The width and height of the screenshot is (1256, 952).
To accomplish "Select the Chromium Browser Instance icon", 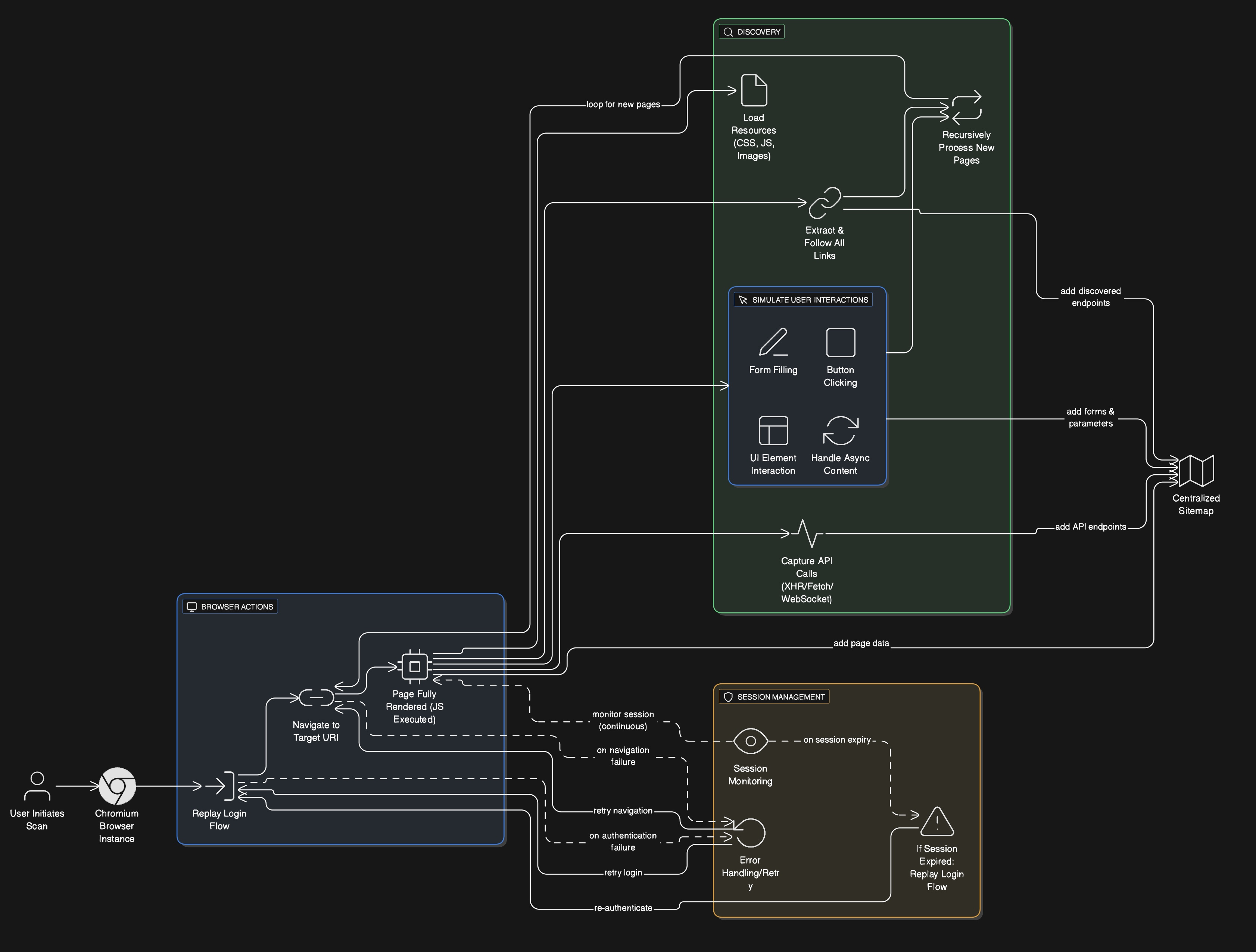I will pyautogui.click(x=117, y=786).
